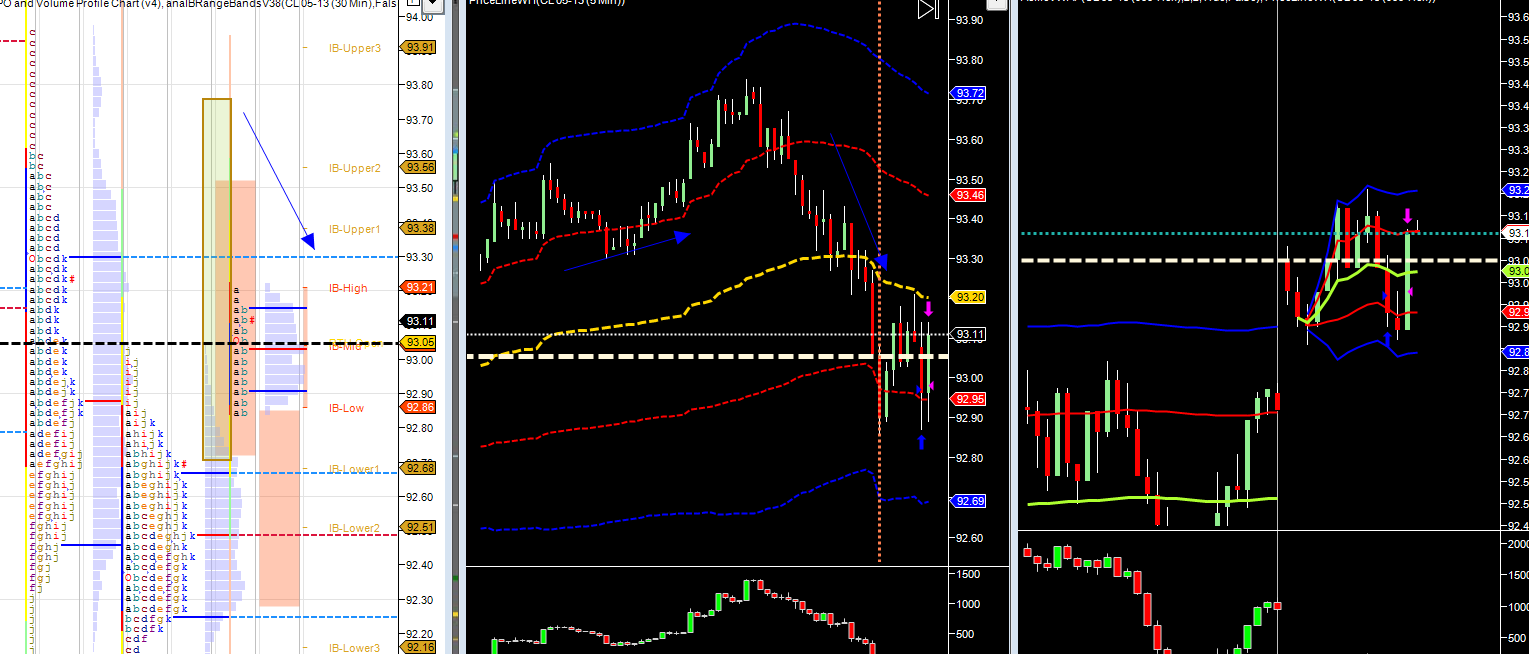Select the IB-Lower3 level label

(x=355, y=648)
